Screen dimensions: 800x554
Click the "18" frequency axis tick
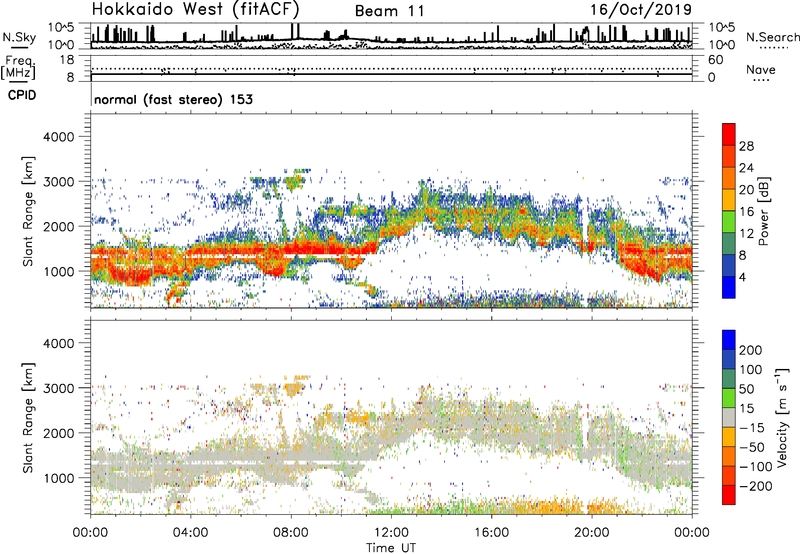(67, 60)
